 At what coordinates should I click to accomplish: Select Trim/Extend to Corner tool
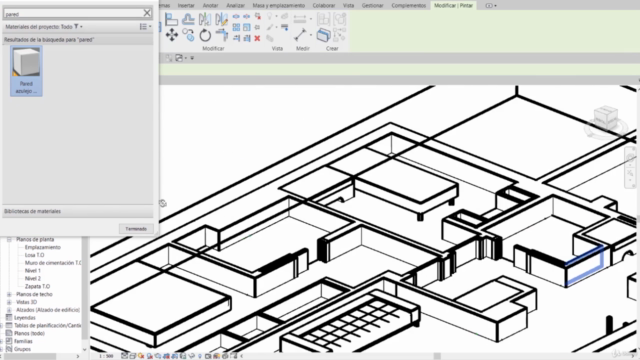coord(222,35)
